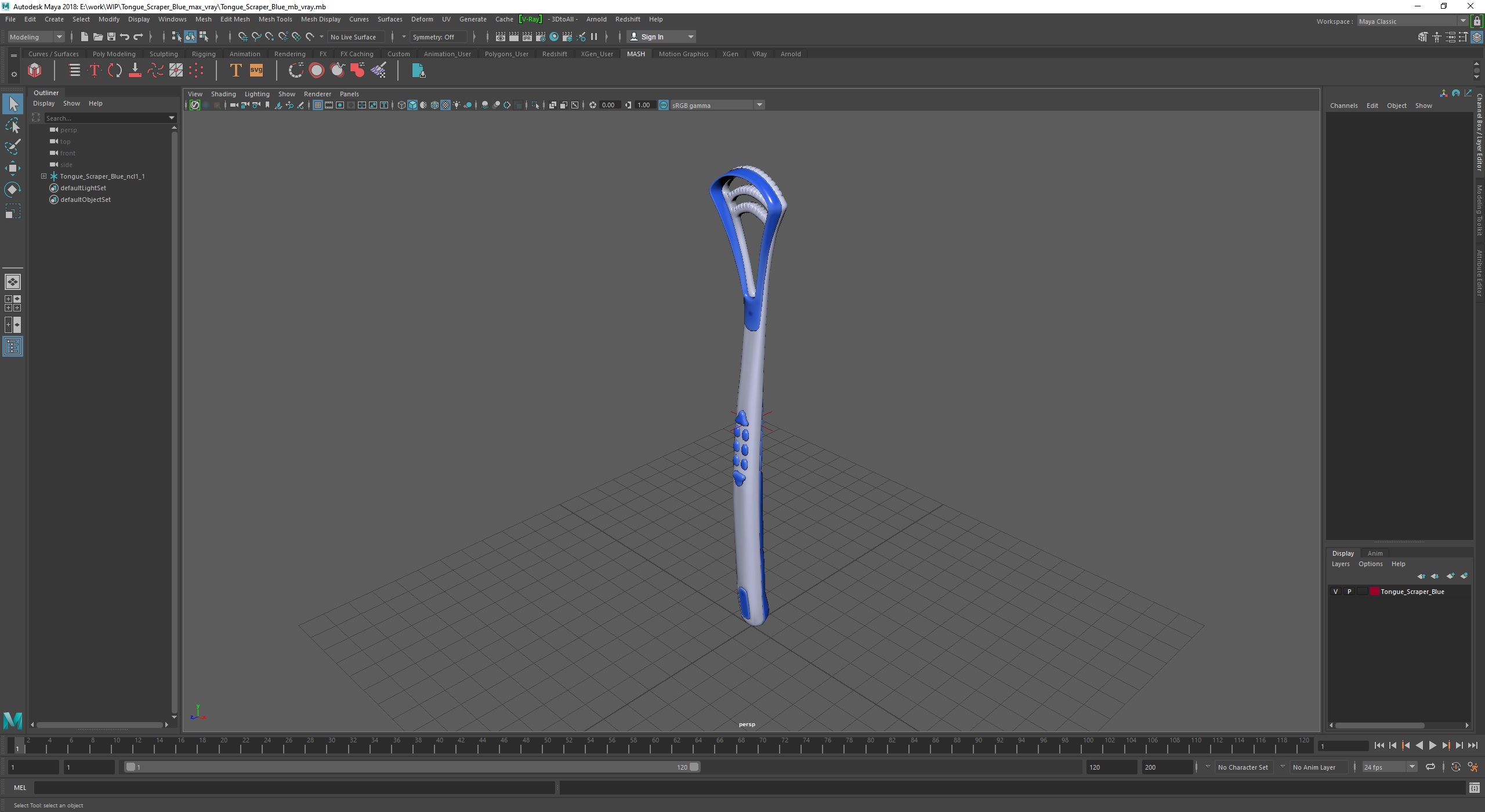
Task: Open the viewport Shading menu
Action: click(223, 94)
